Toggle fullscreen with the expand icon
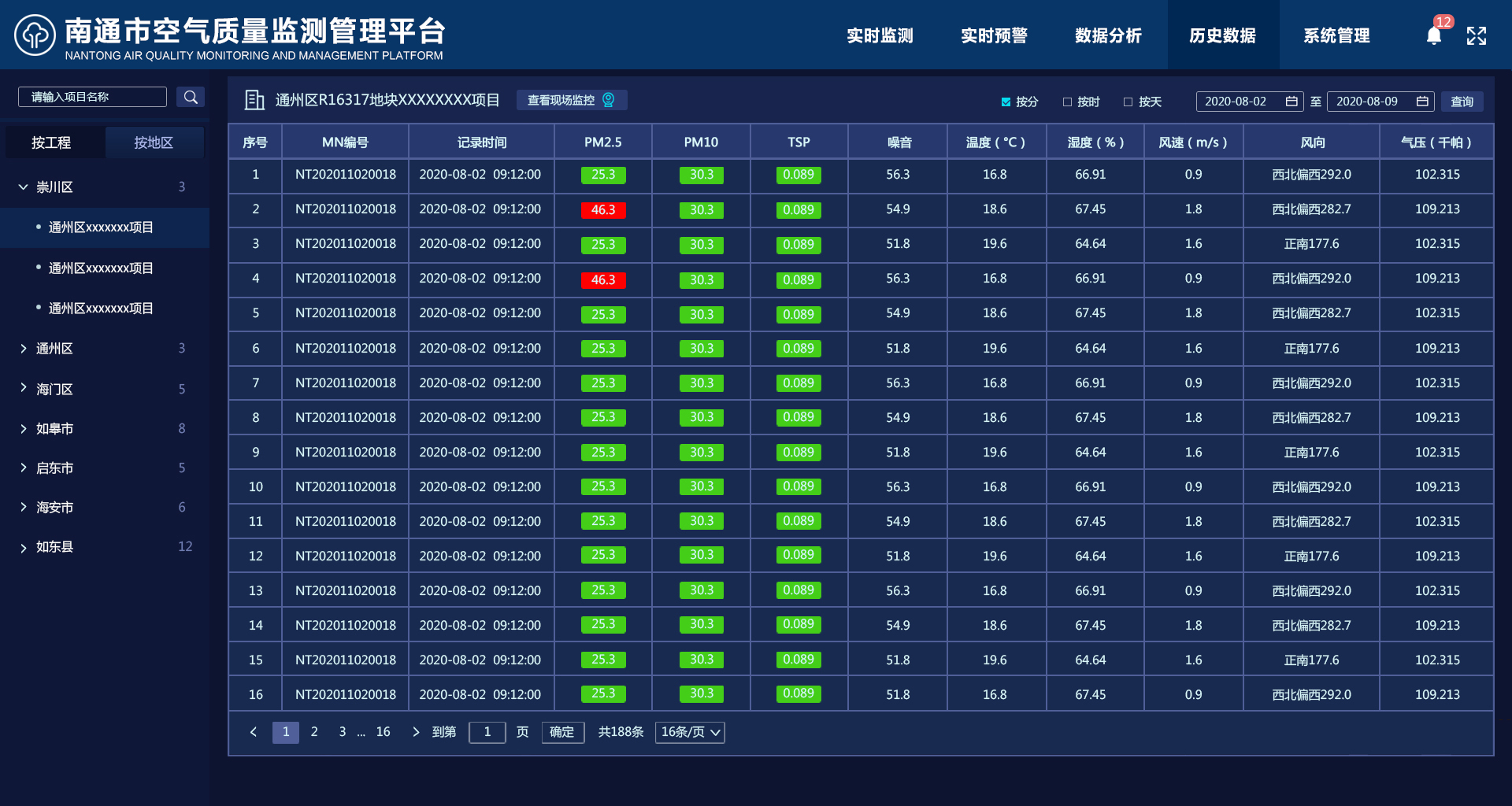This screenshot has width=1512, height=806. (x=1477, y=36)
